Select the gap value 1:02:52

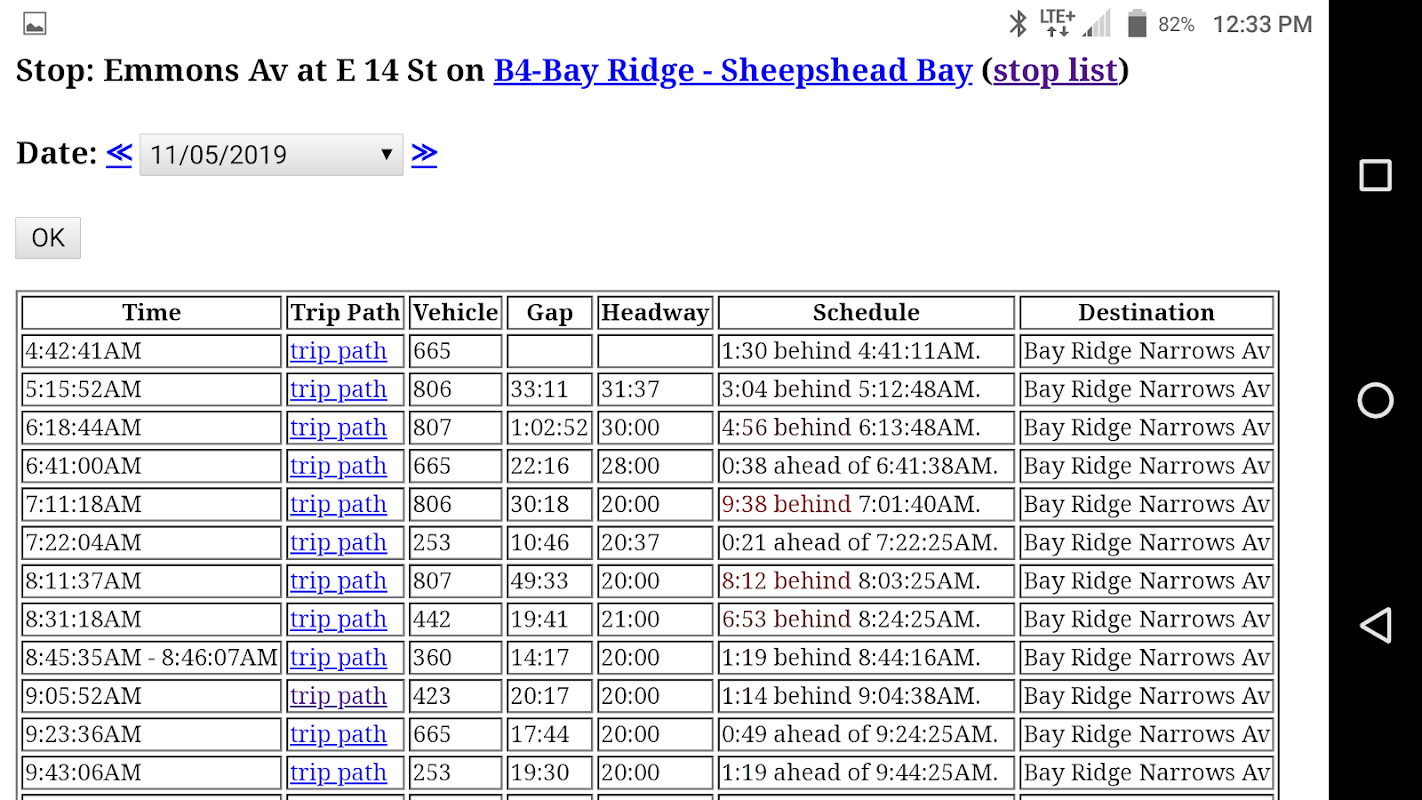[550, 428]
